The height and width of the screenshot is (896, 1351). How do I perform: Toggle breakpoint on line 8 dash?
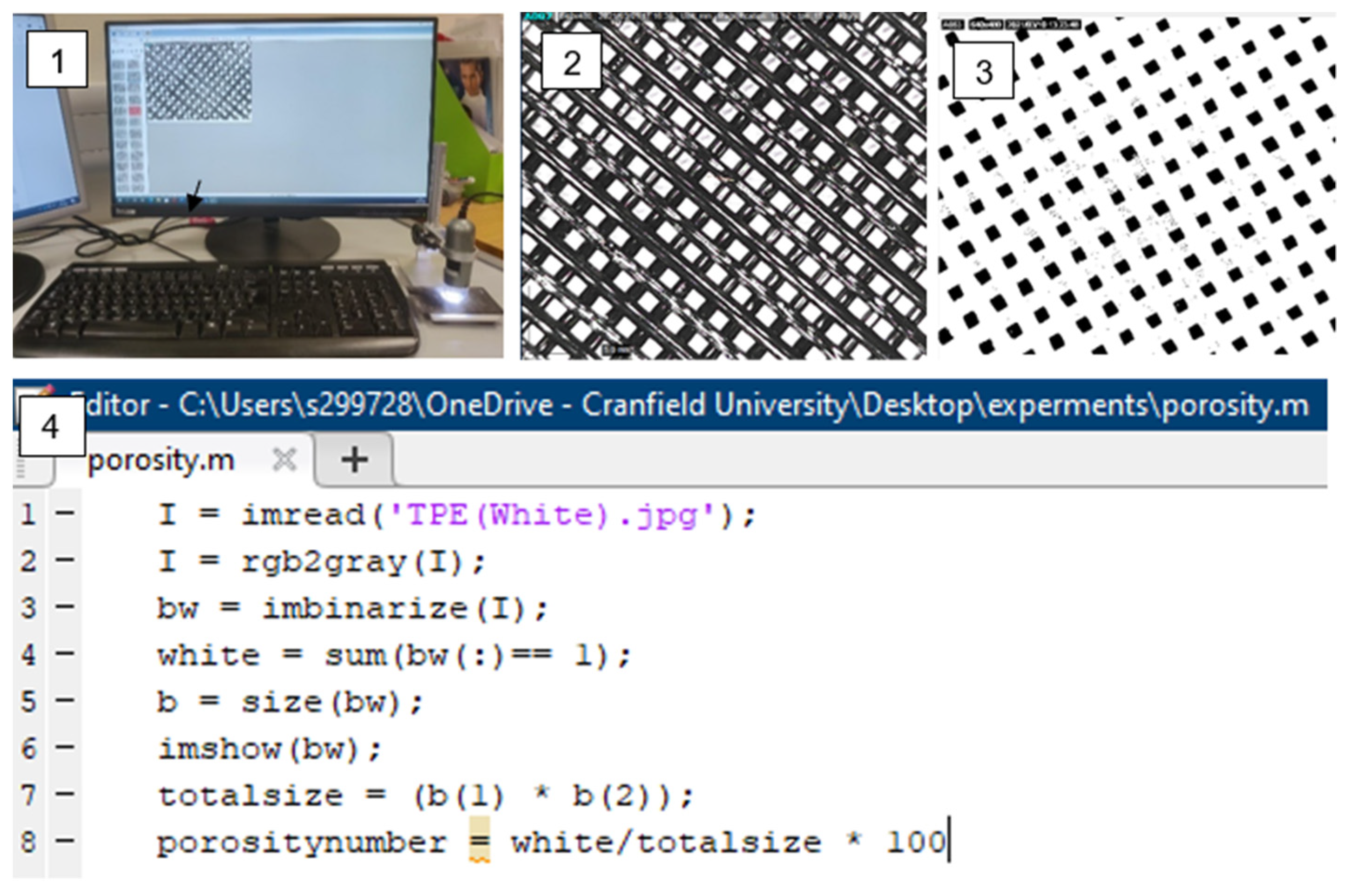[65, 841]
